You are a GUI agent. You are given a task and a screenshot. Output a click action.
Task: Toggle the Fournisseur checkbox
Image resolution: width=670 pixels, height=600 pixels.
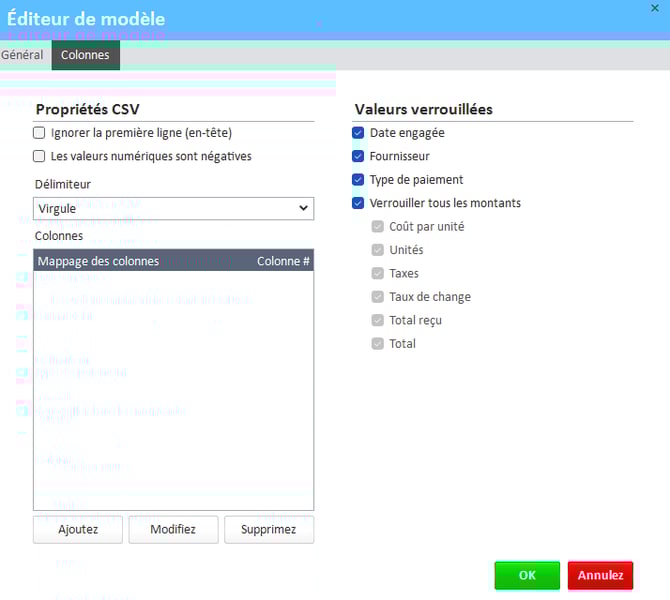(359, 156)
